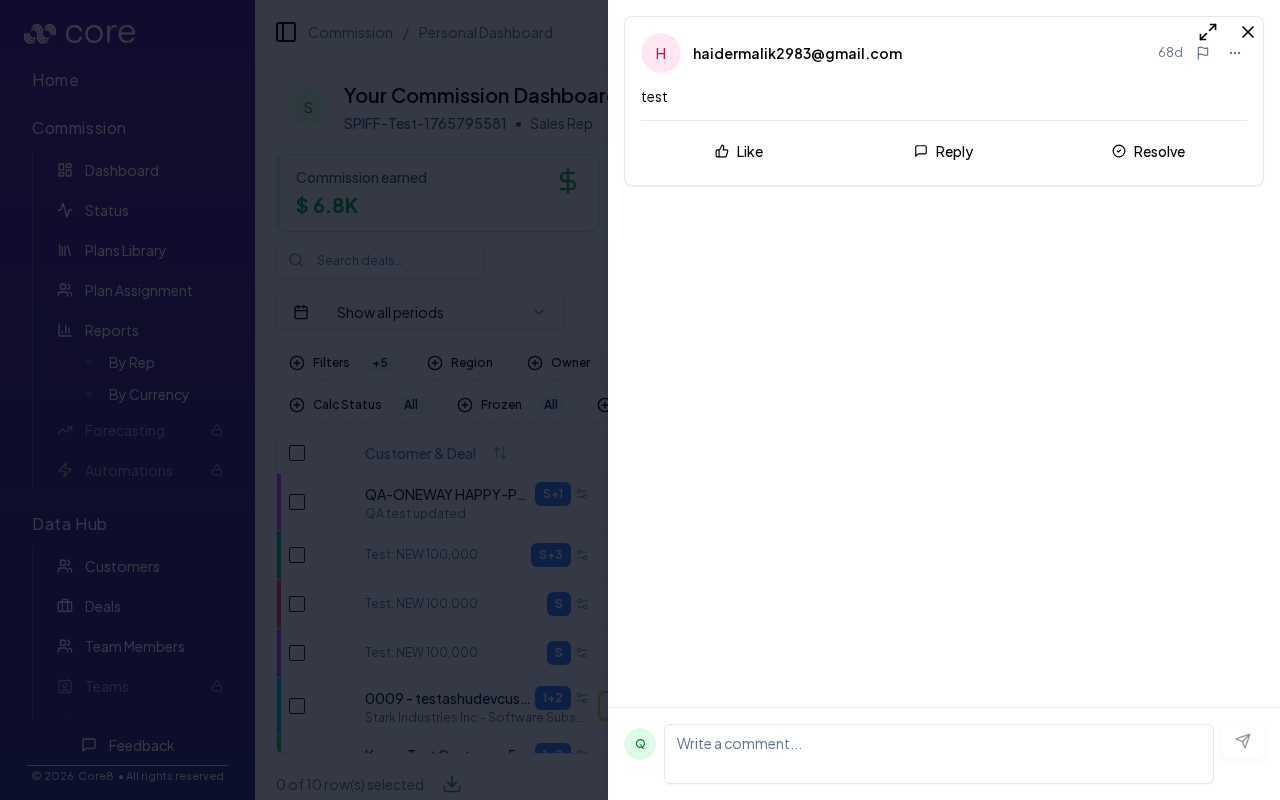Expand the Filters options

pos(320,363)
